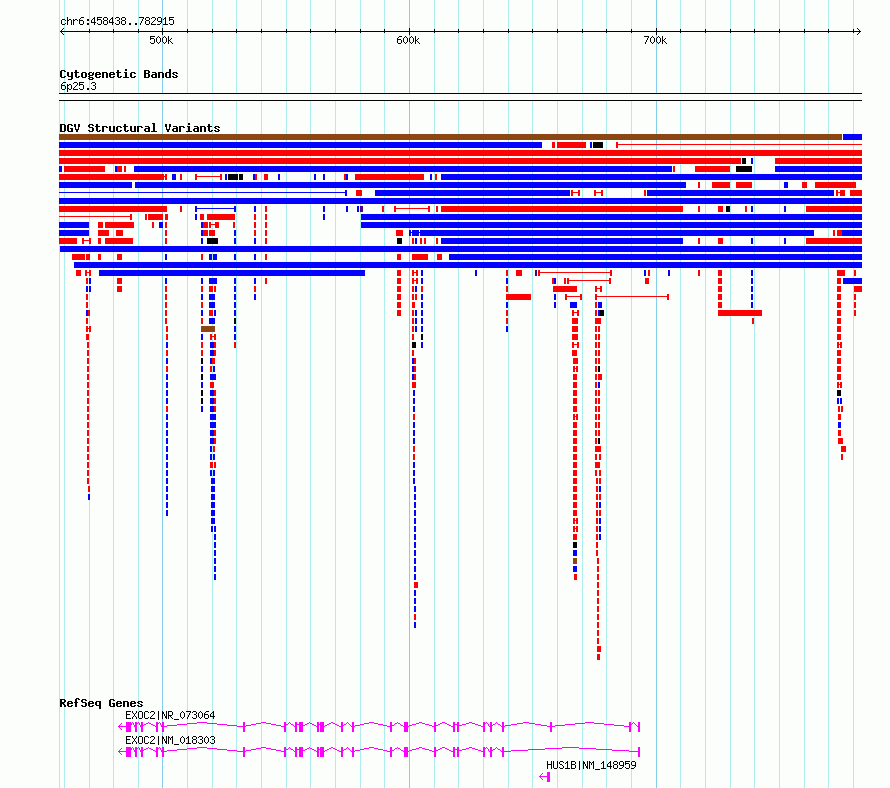Click the chr6:458438..782915 region label
The width and height of the screenshot is (890, 788).
(117, 22)
